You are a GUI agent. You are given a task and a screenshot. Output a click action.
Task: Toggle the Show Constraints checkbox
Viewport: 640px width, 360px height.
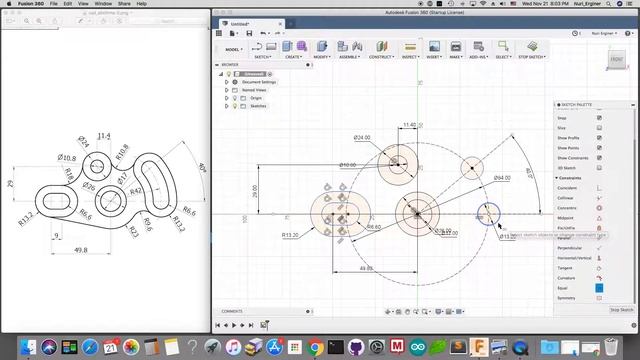599,158
